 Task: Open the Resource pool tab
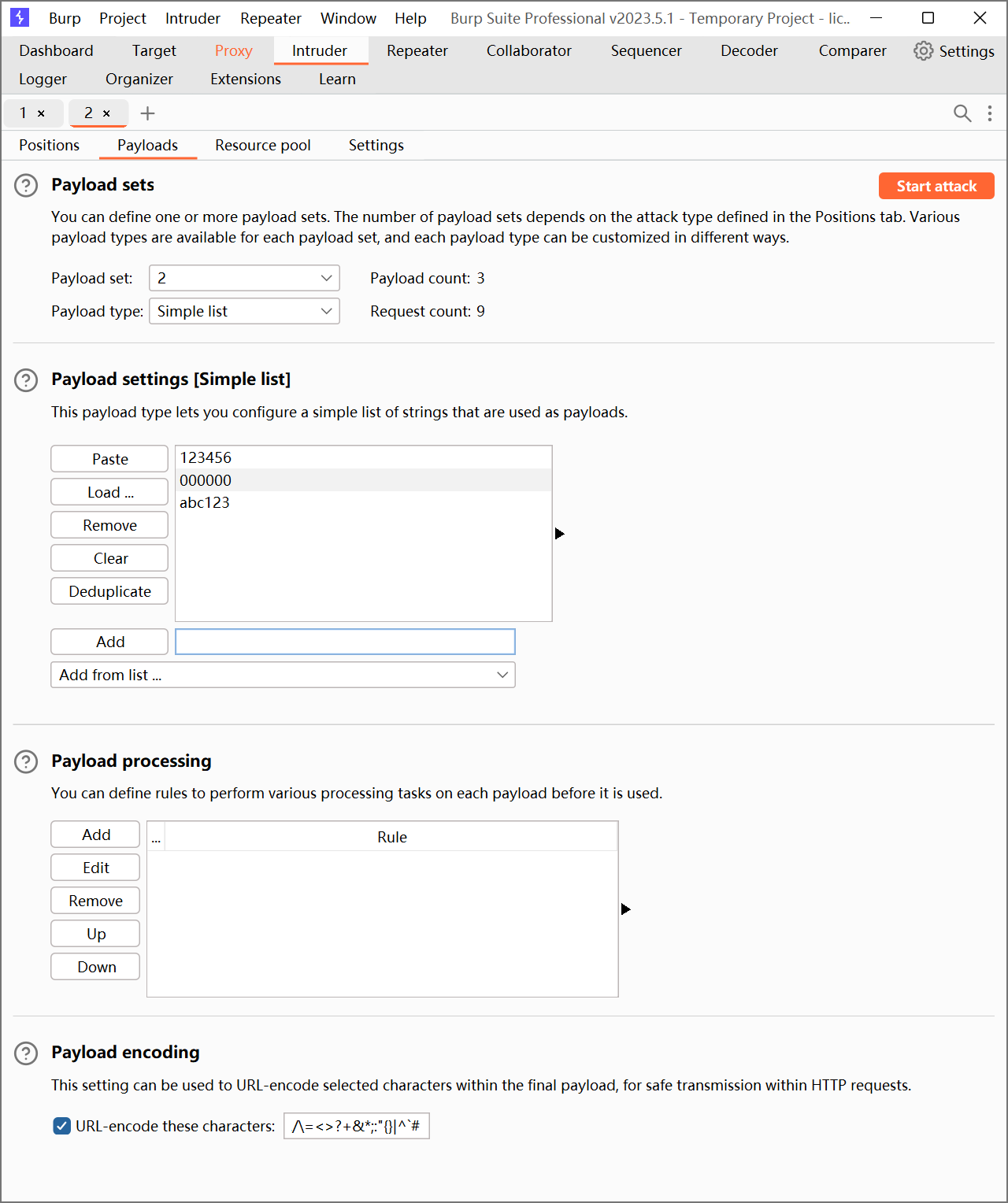[263, 145]
